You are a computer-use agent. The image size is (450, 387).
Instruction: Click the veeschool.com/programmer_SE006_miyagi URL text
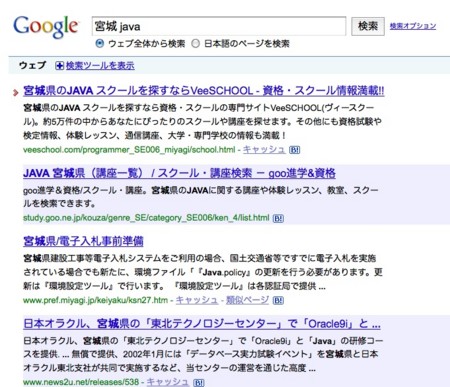[129, 150]
